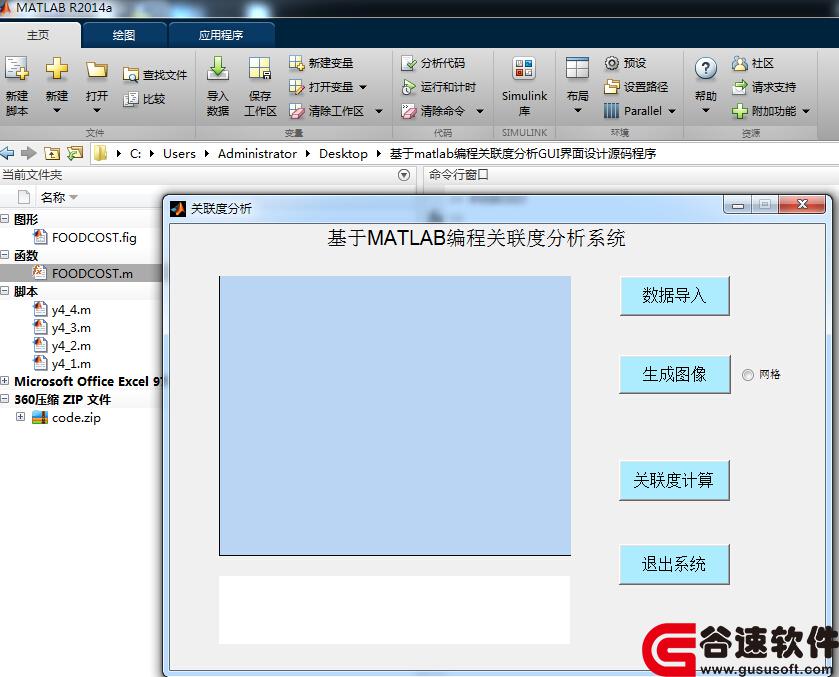Switch to the 绘图 (Plots) tab
839x677 pixels.
(124, 35)
